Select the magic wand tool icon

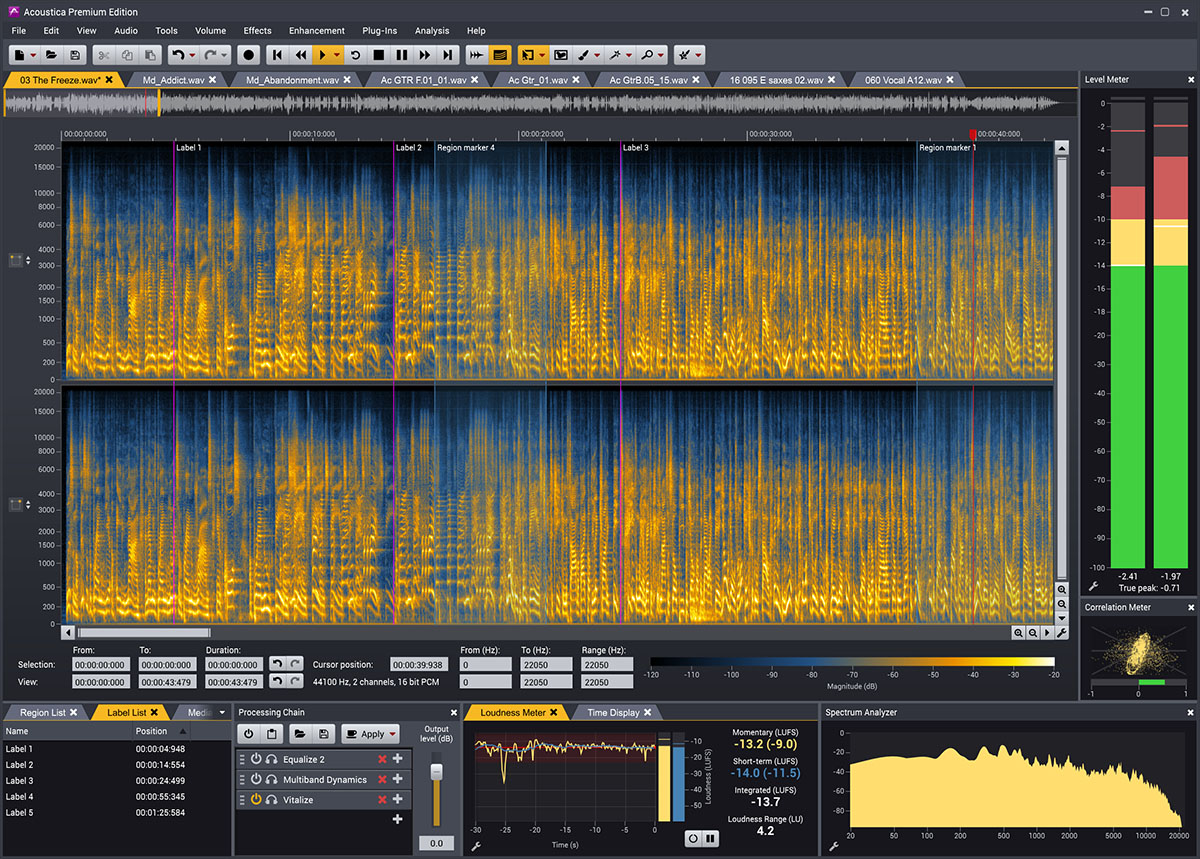point(616,55)
